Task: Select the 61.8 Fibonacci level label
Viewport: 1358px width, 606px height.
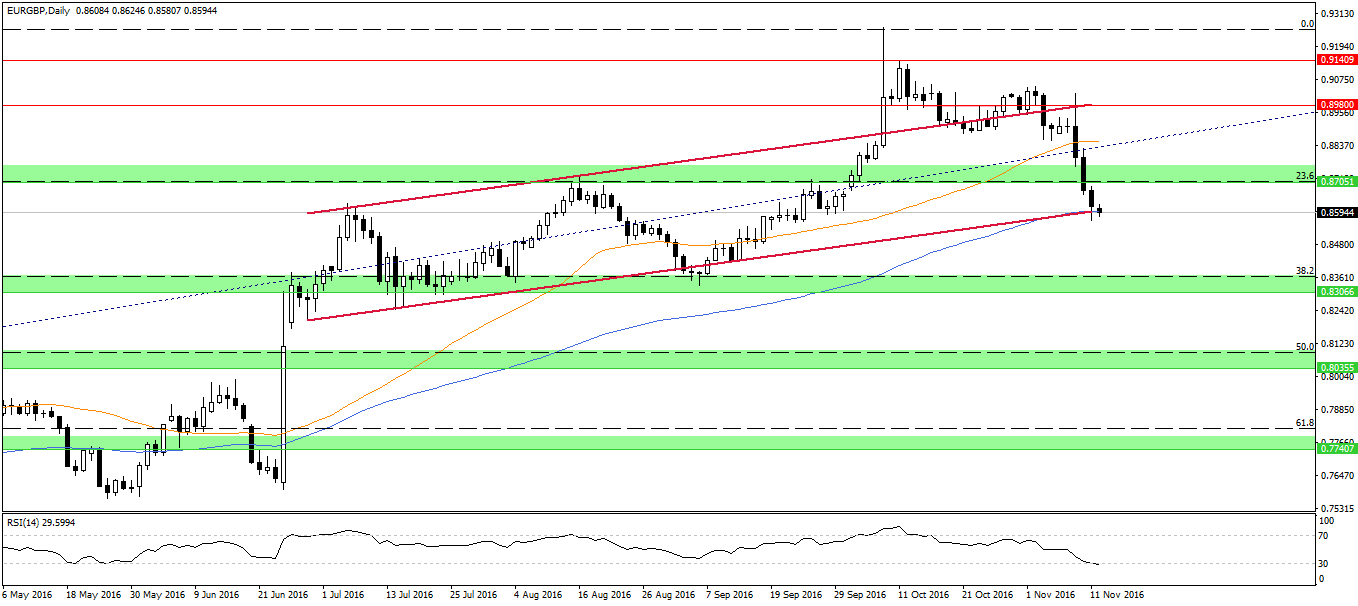Action: 1303,422
